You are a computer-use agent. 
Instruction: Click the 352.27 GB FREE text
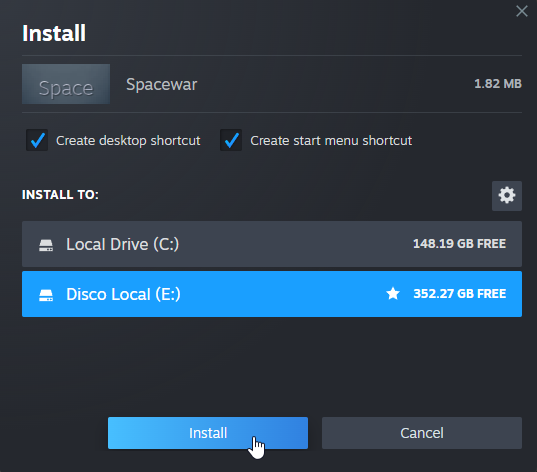460,294
